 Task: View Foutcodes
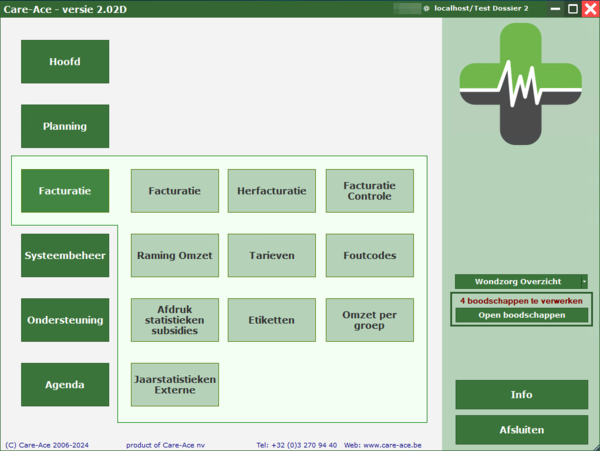pyautogui.click(x=369, y=256)
